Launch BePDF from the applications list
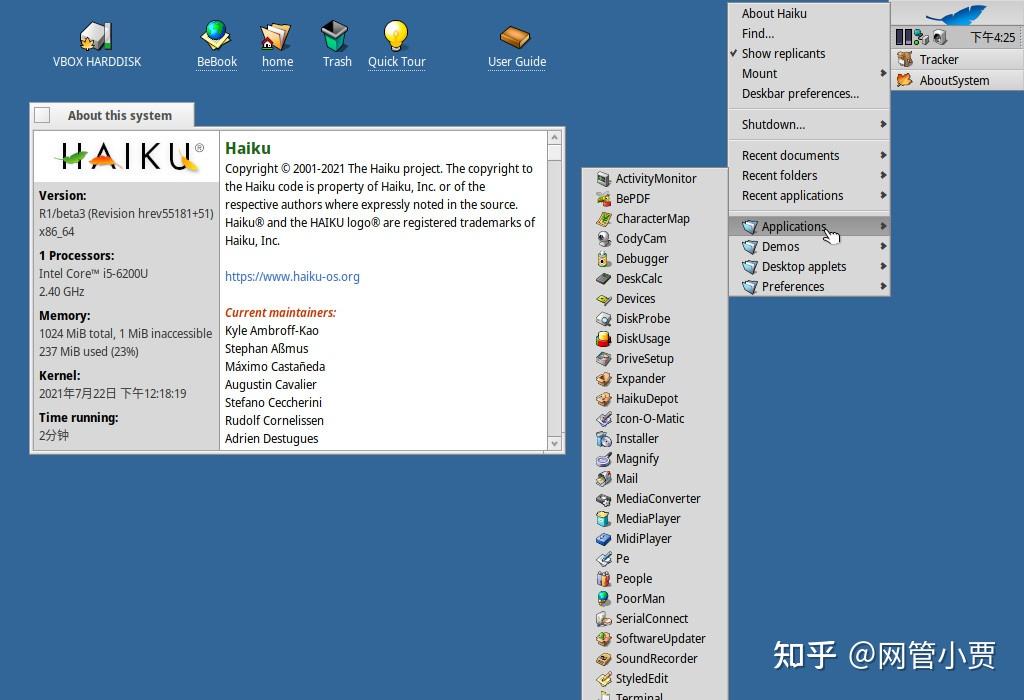This screenshot has width=1024, height=700. click(x=655, y=199)
